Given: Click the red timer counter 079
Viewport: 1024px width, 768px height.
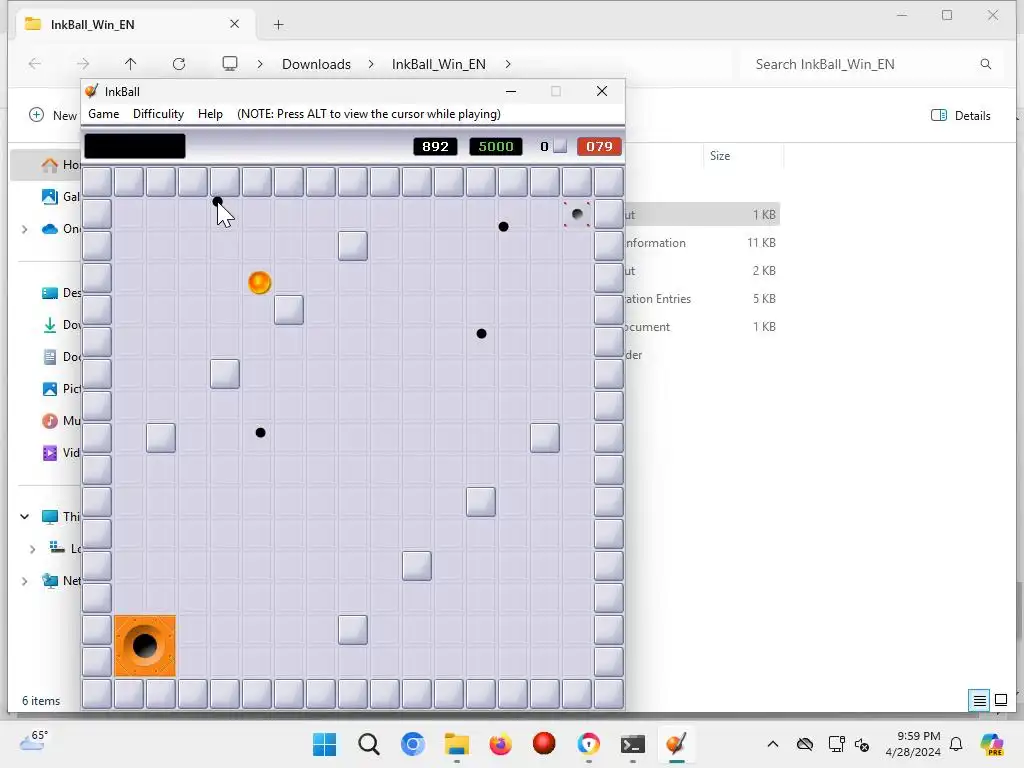Looking at the screenshot, I should (599, 146).
